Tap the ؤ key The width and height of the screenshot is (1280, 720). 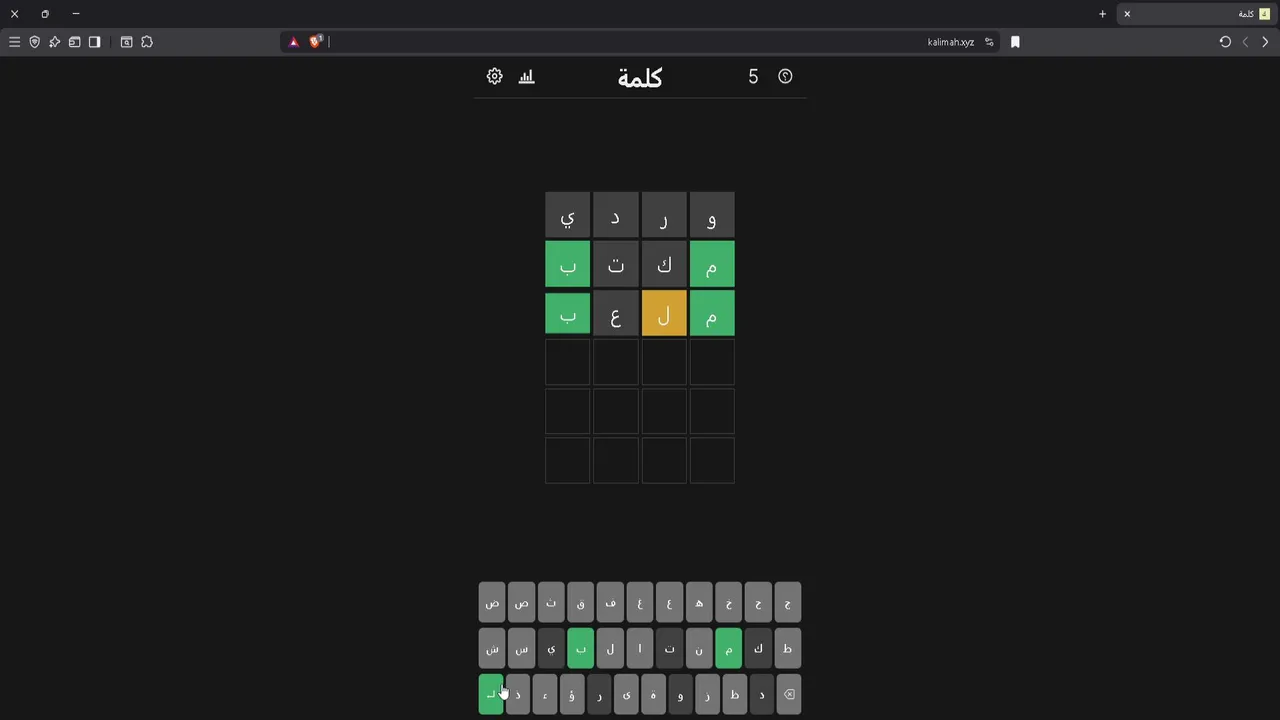tap(572, 694)
